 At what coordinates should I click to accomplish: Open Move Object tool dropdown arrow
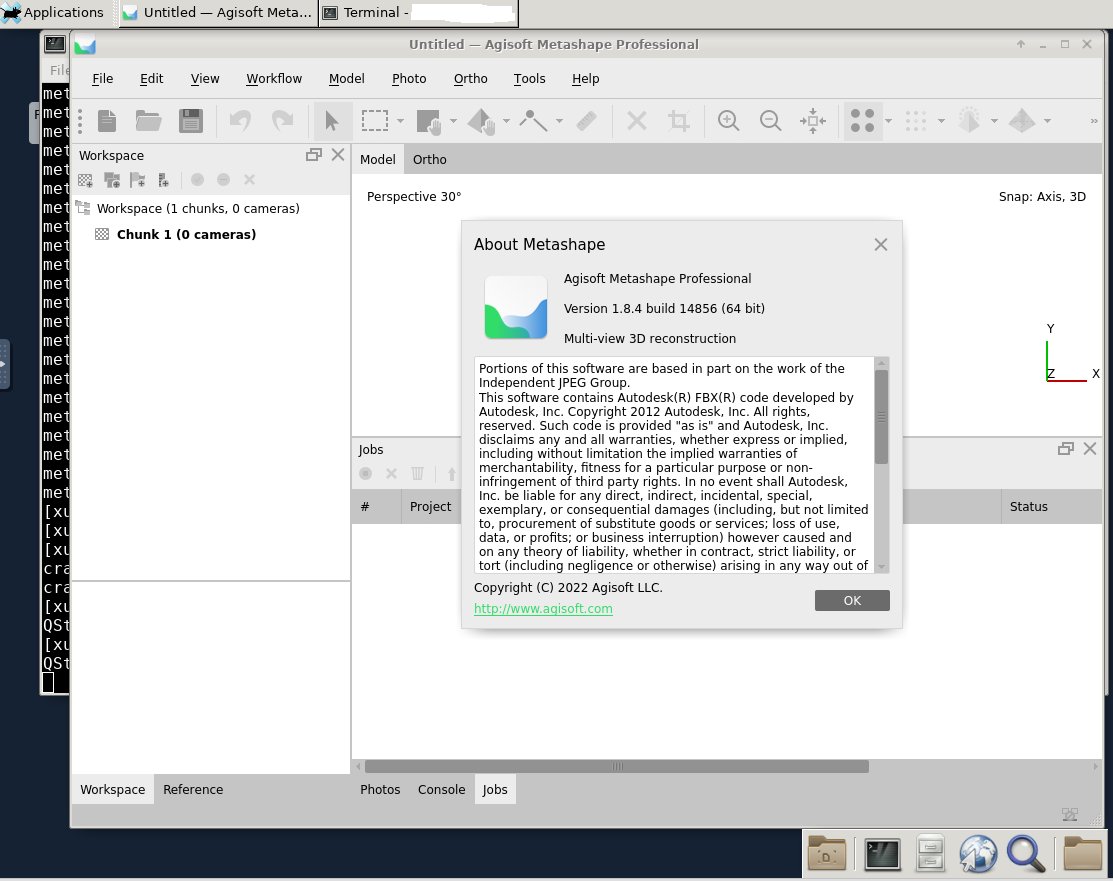506,121
